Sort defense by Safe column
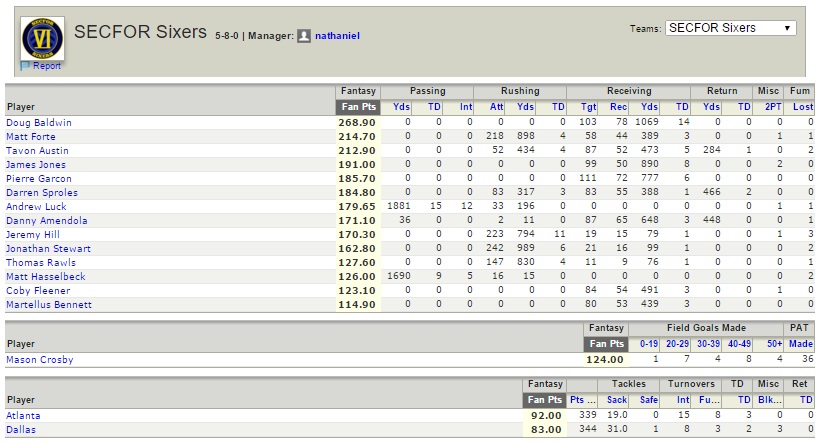The height and width of the screenshot is (443, 819). coord(649,400)
